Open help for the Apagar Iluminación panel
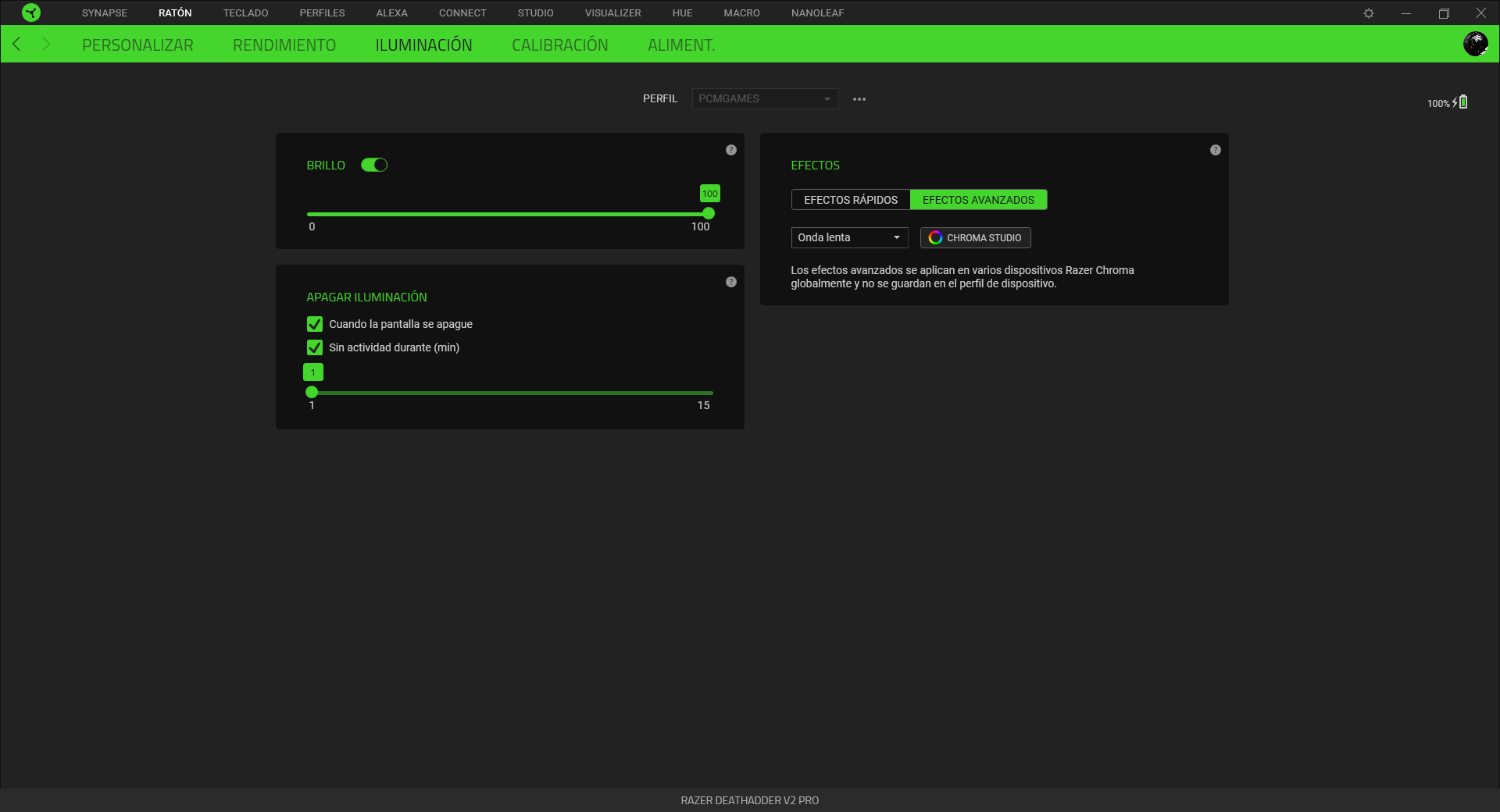The width and height of the screenshot is (1500, 812). pos(731,282)
